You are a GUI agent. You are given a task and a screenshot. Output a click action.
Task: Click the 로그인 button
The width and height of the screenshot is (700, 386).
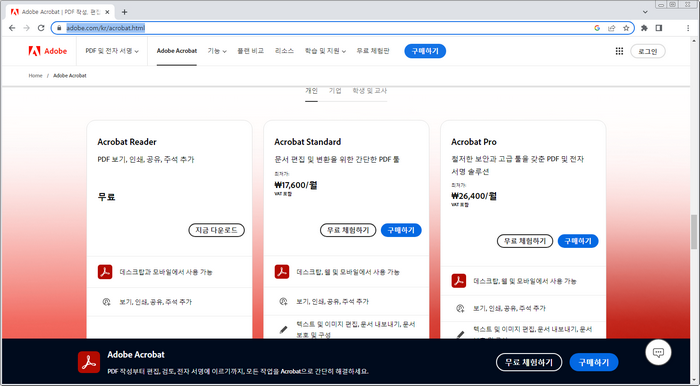tap(648, 51)
